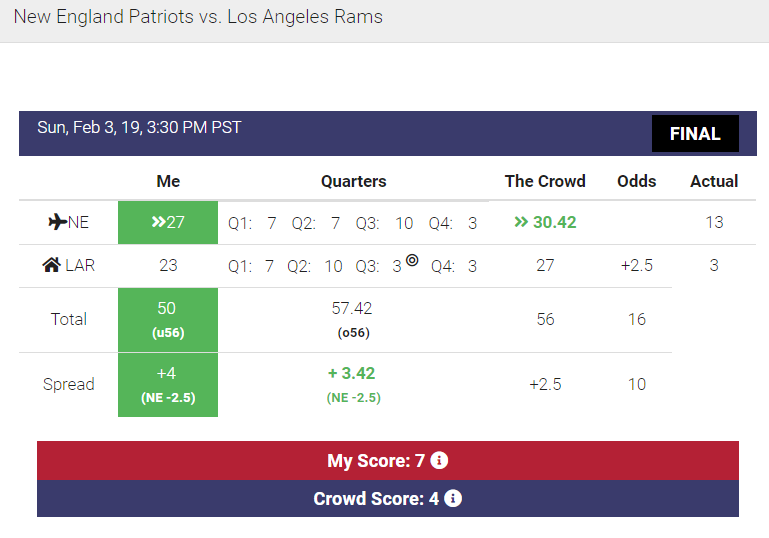Click the double-chevron icon in green 27 cell
Image resolution: width=769 pixels, height=538 pixels.
point(158,222)
